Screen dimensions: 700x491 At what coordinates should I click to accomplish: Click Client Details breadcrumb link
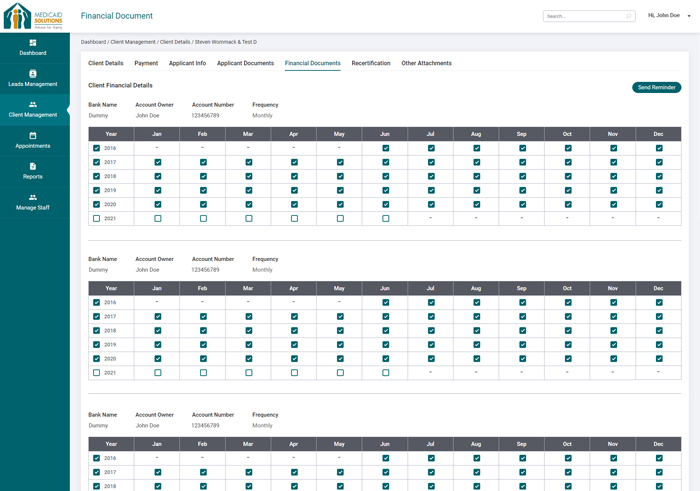tap(175, 42)
